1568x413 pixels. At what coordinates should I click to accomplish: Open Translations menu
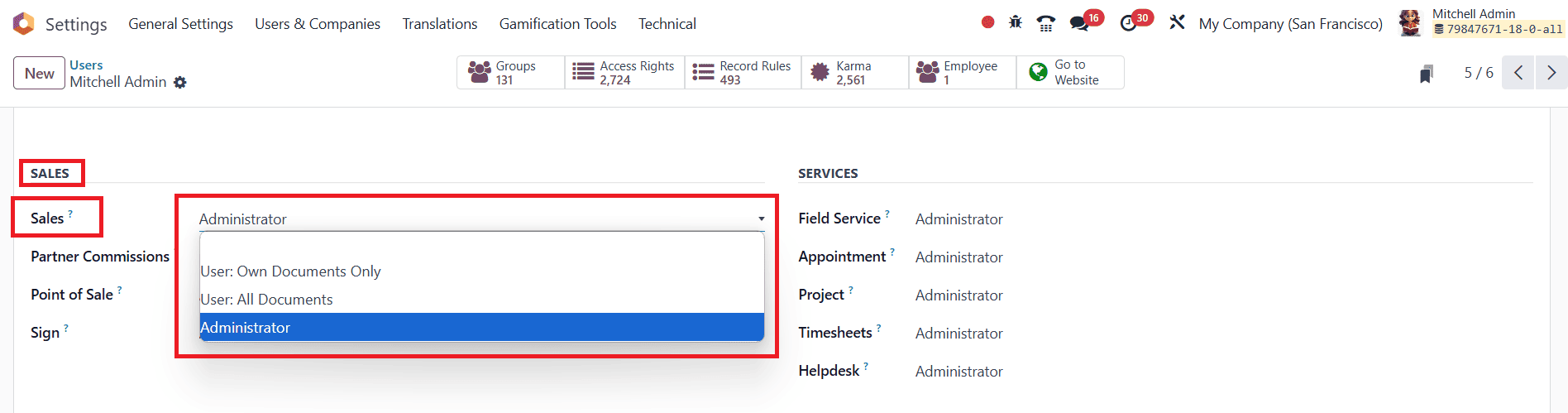440,24
